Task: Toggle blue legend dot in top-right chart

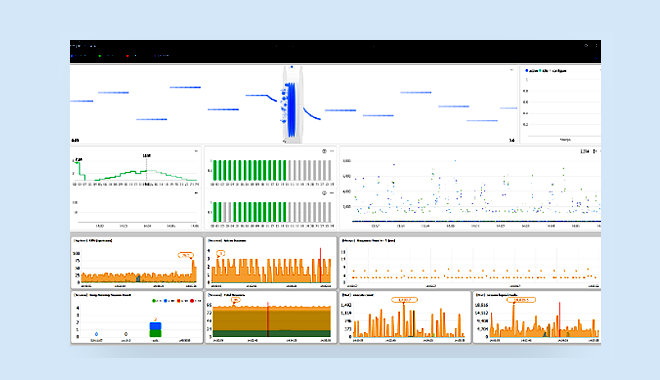Action: coord(527,71)
